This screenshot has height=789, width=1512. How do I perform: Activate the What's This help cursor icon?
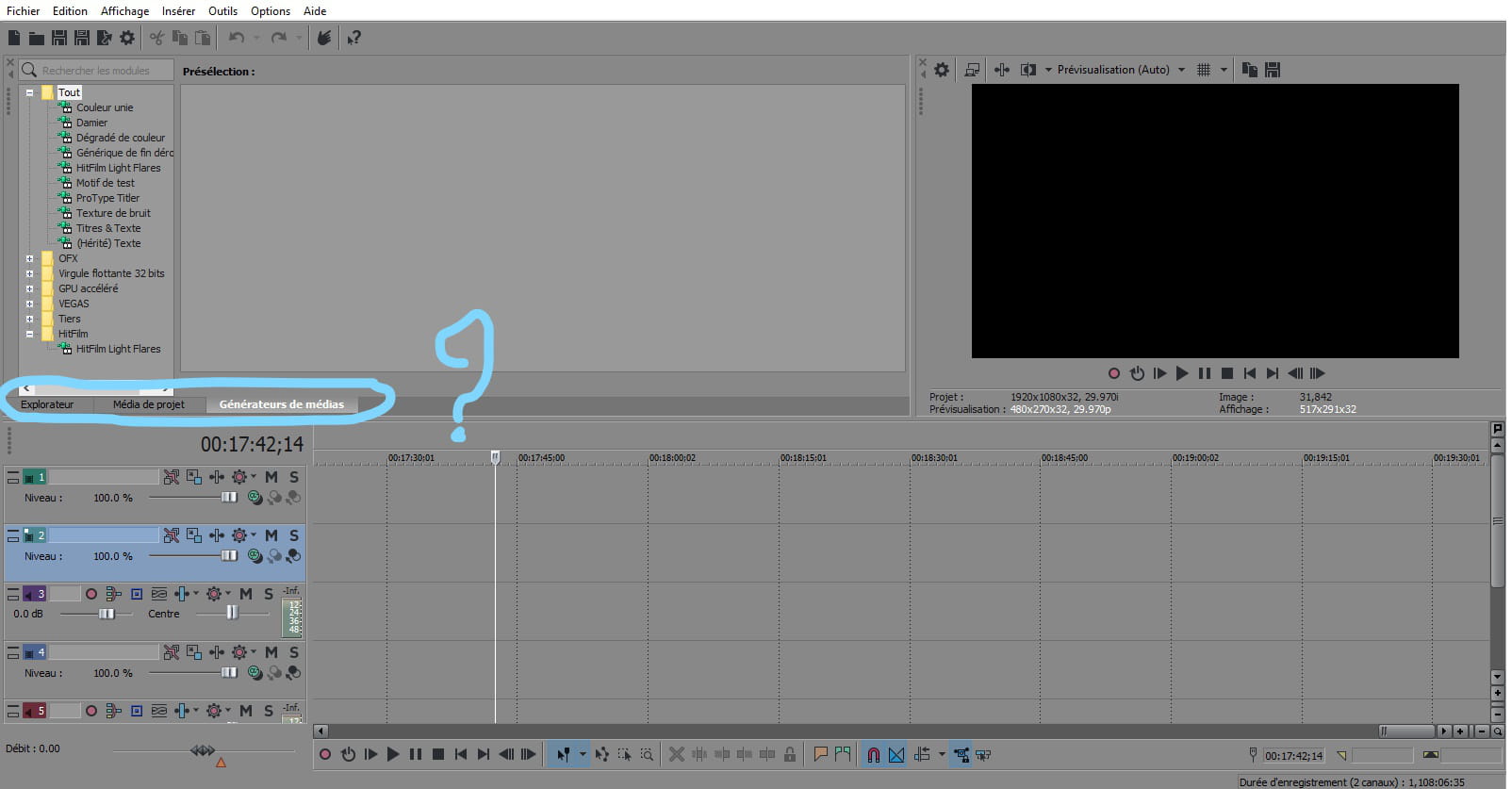(353, 38)
